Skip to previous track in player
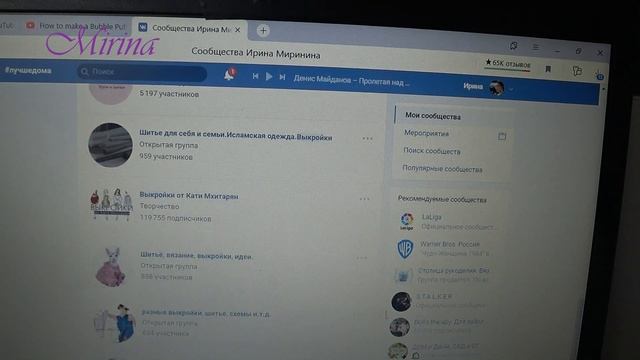Image resolution: width=640 pixels, height=360 pixels. 255,76
